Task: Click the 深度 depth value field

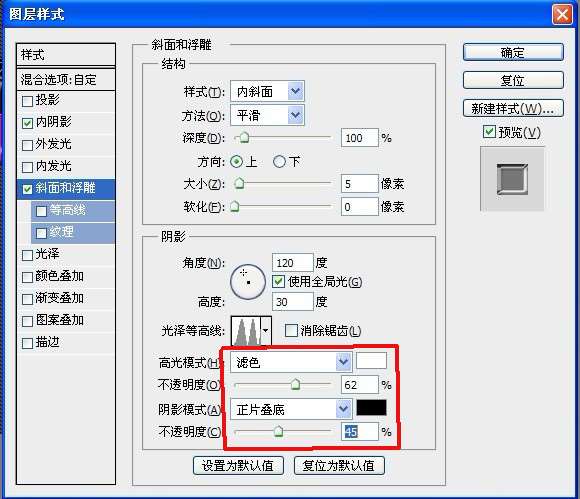Action: [x=360, y=138]
